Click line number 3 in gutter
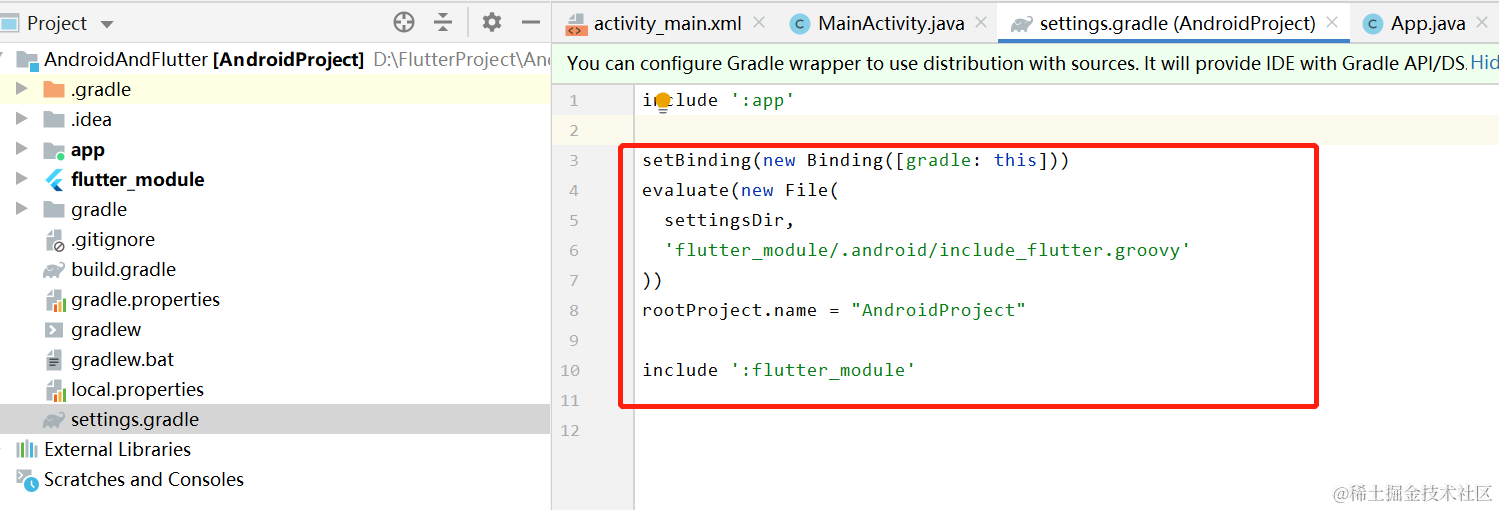Image resolution: width=1499 pixels, height=510 pixels. 574,160
